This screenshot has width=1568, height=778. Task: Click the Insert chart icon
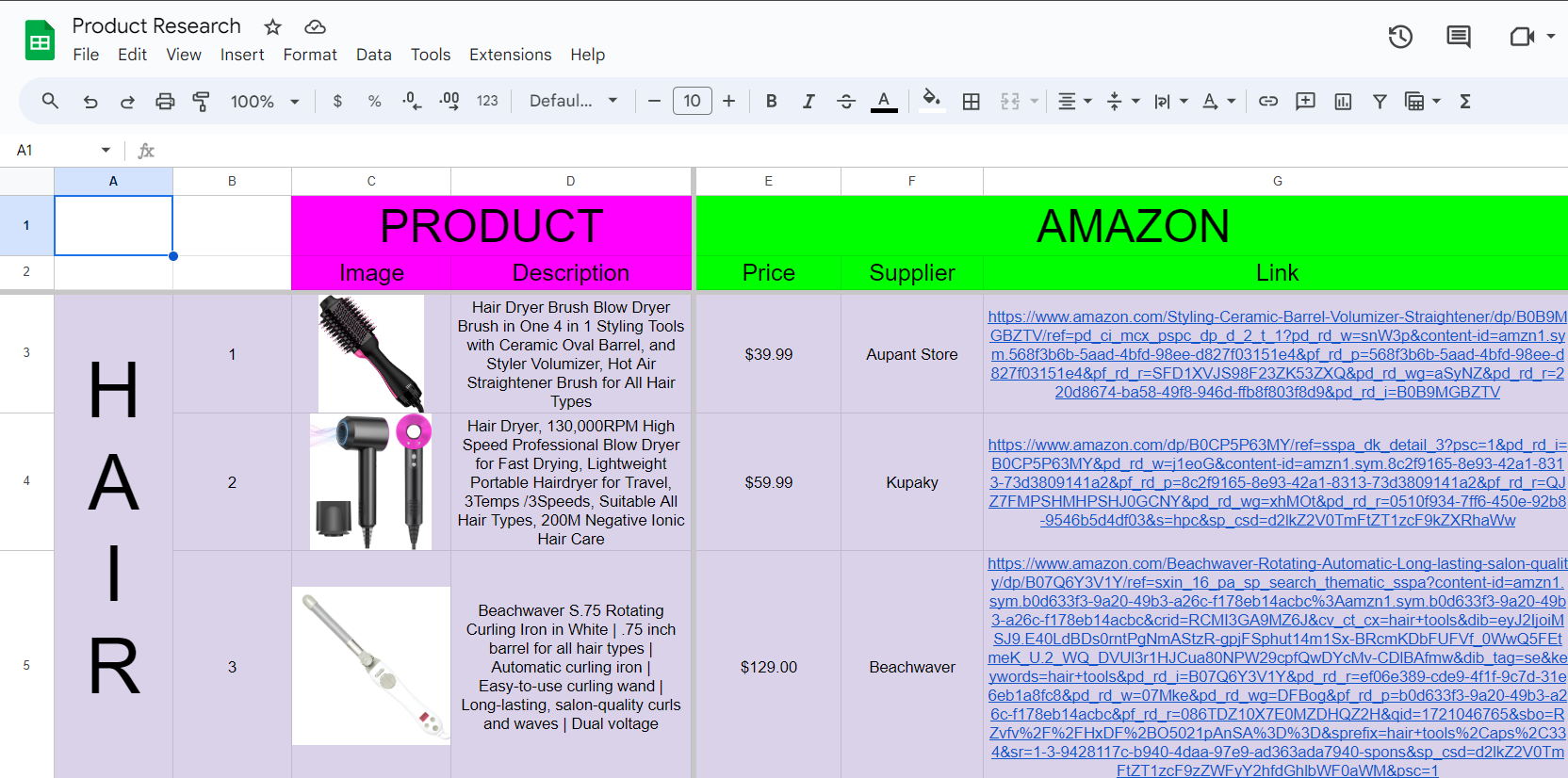click(x=1343, y=102)
